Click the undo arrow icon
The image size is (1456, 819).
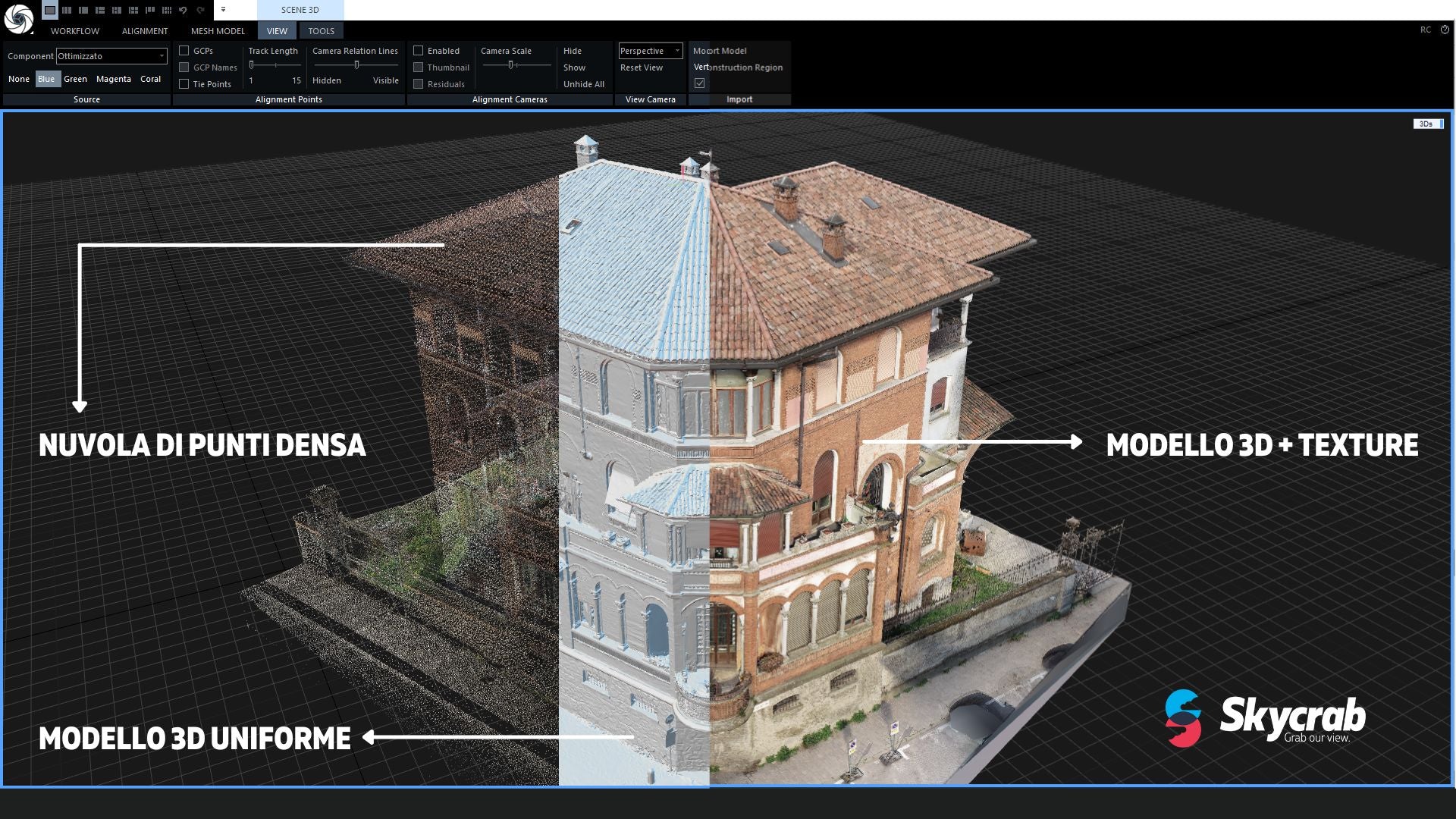[183, 10]
